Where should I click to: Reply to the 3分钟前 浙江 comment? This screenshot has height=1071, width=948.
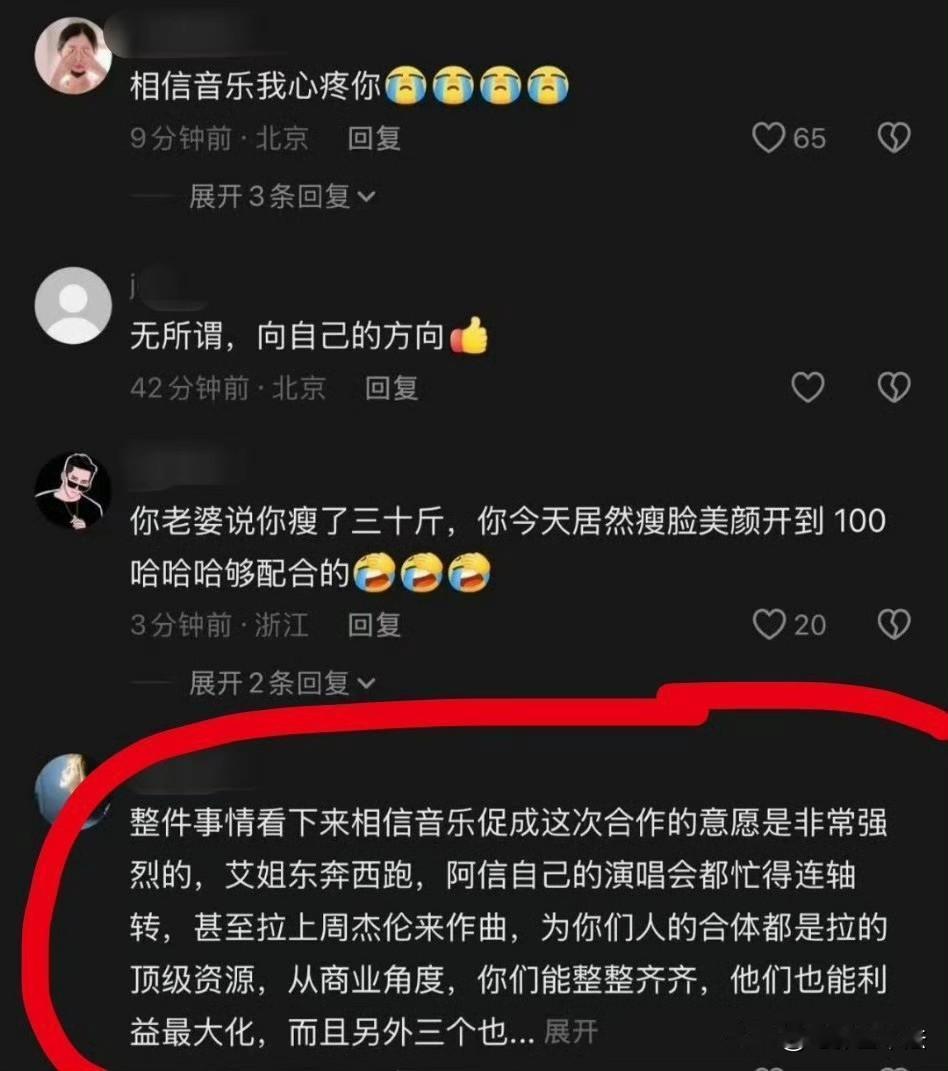(374, 624)
